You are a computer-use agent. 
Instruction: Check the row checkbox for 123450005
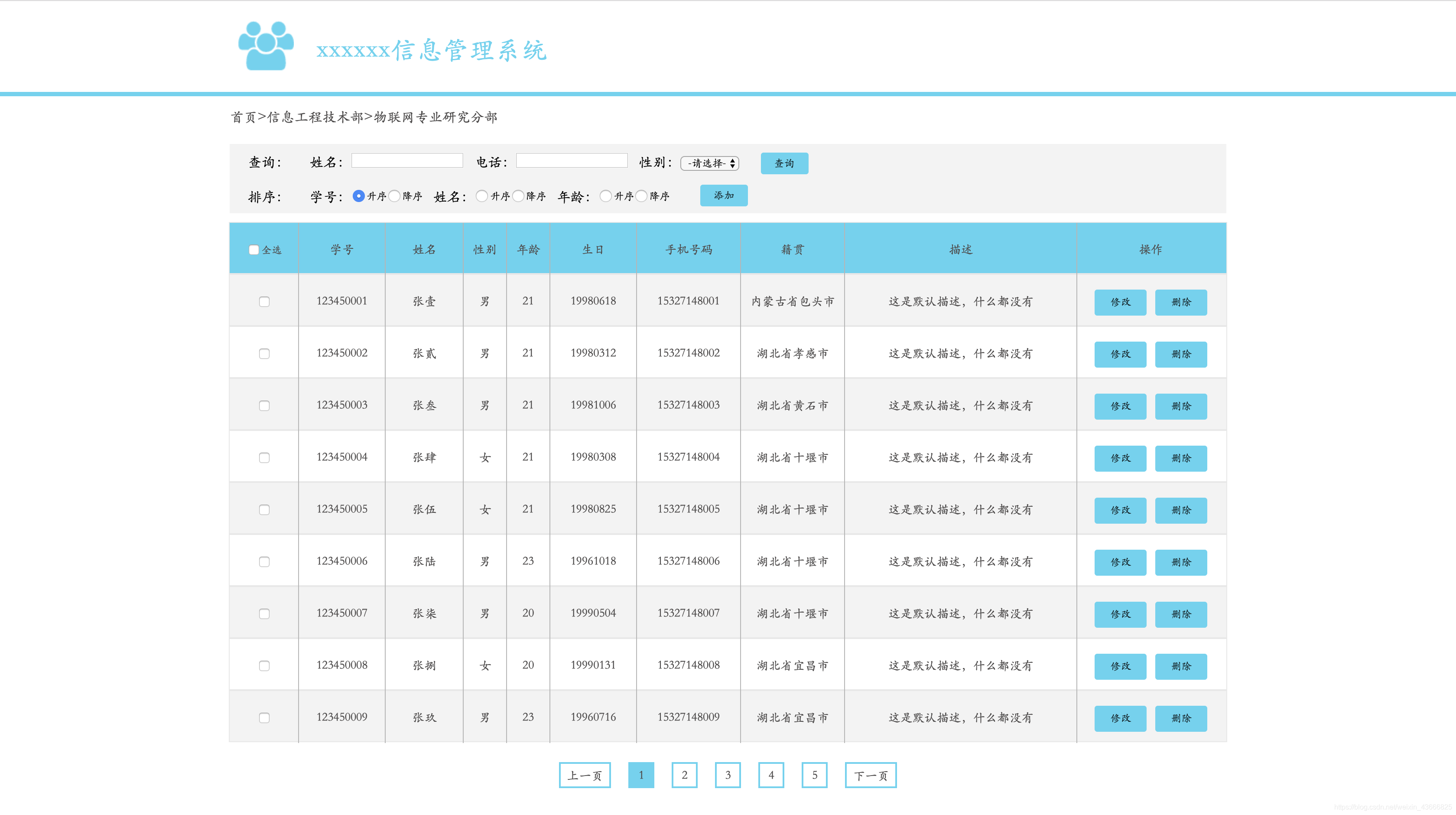click(264, 509)
